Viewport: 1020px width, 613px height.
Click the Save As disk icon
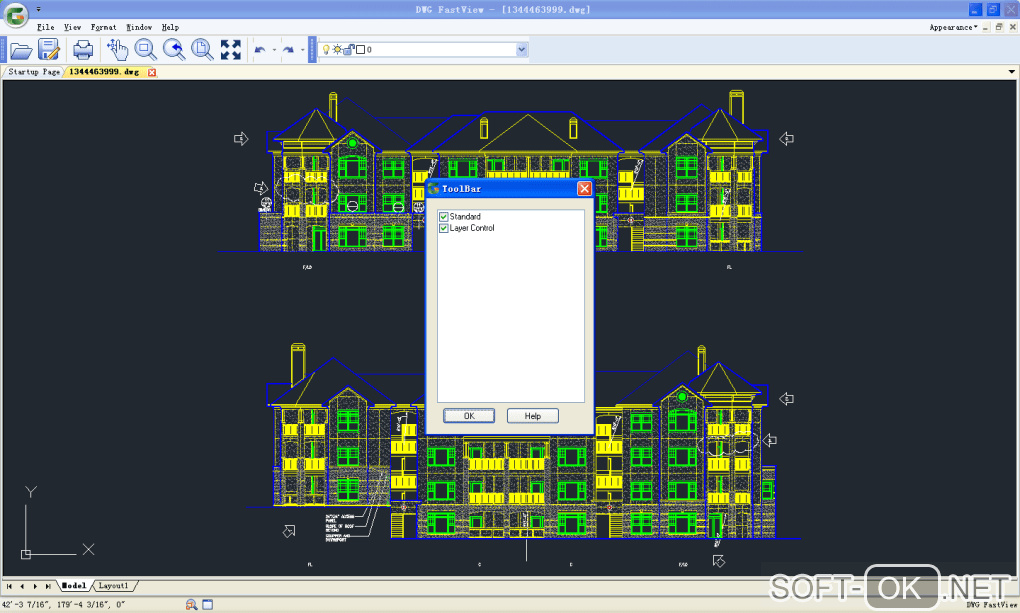pyautogui.click(x=49, y=50)
